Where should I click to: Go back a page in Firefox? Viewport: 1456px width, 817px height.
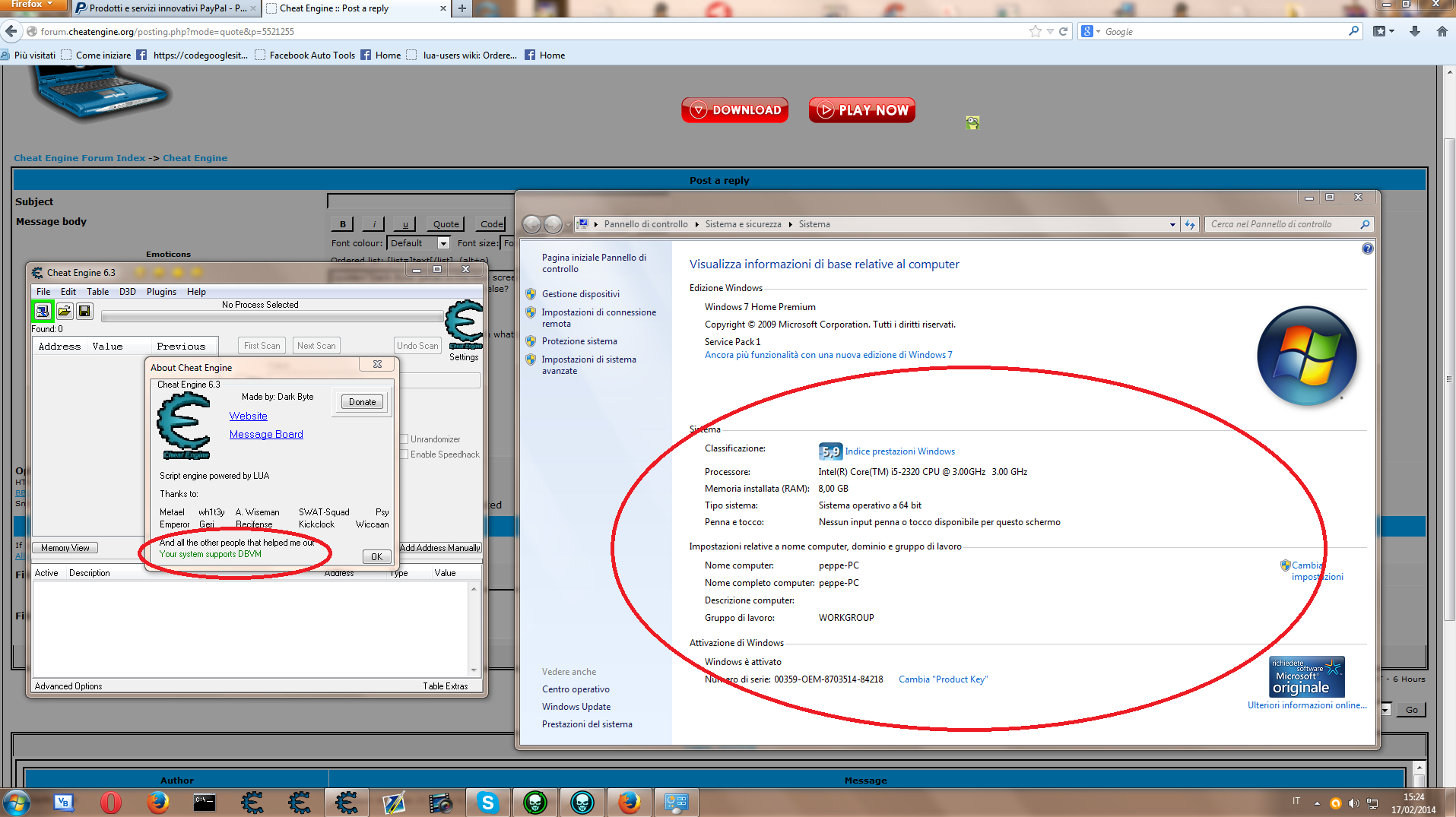(11, 31)
